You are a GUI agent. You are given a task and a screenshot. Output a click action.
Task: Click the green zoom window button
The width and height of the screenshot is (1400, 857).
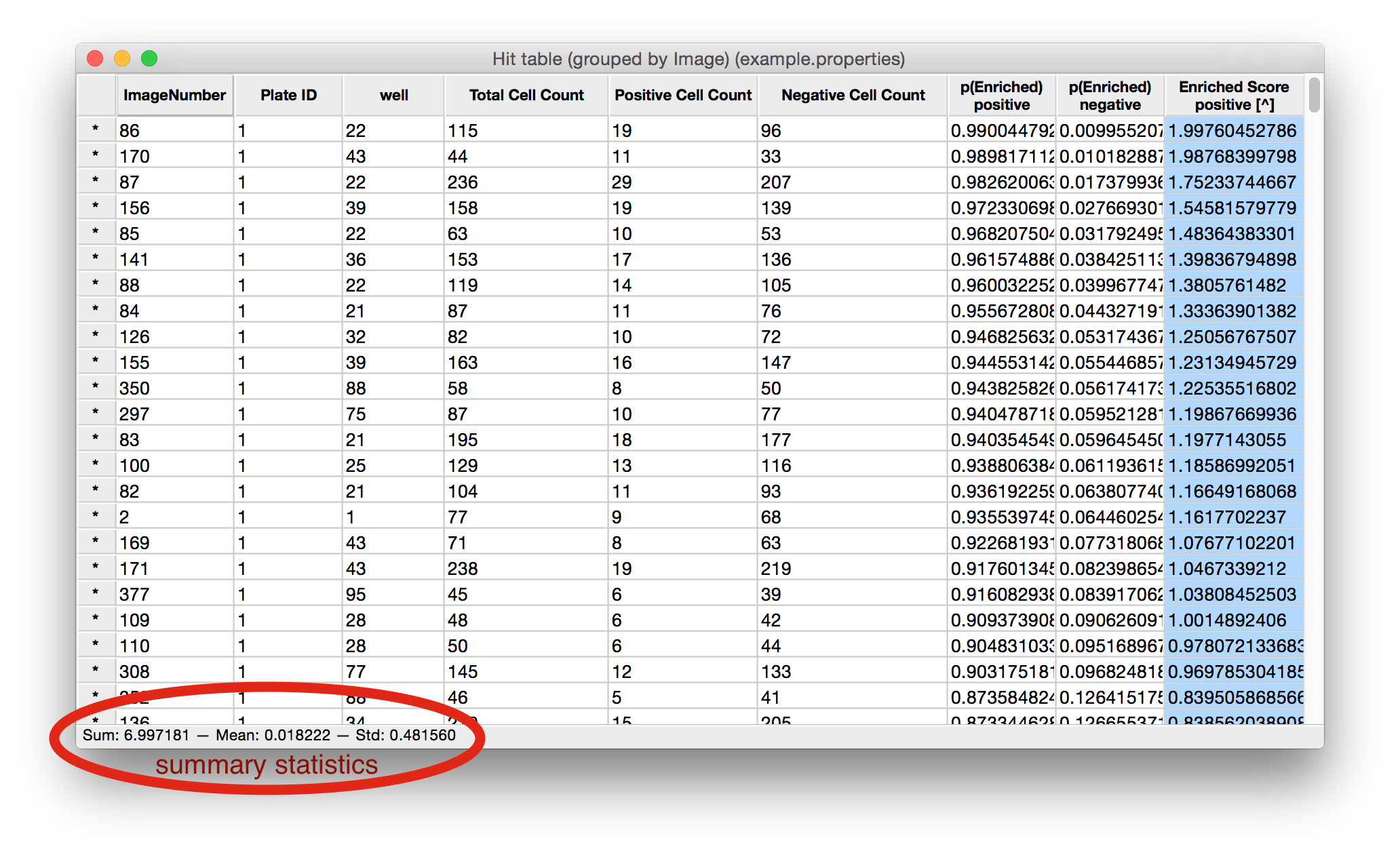[x=149, y=59]
